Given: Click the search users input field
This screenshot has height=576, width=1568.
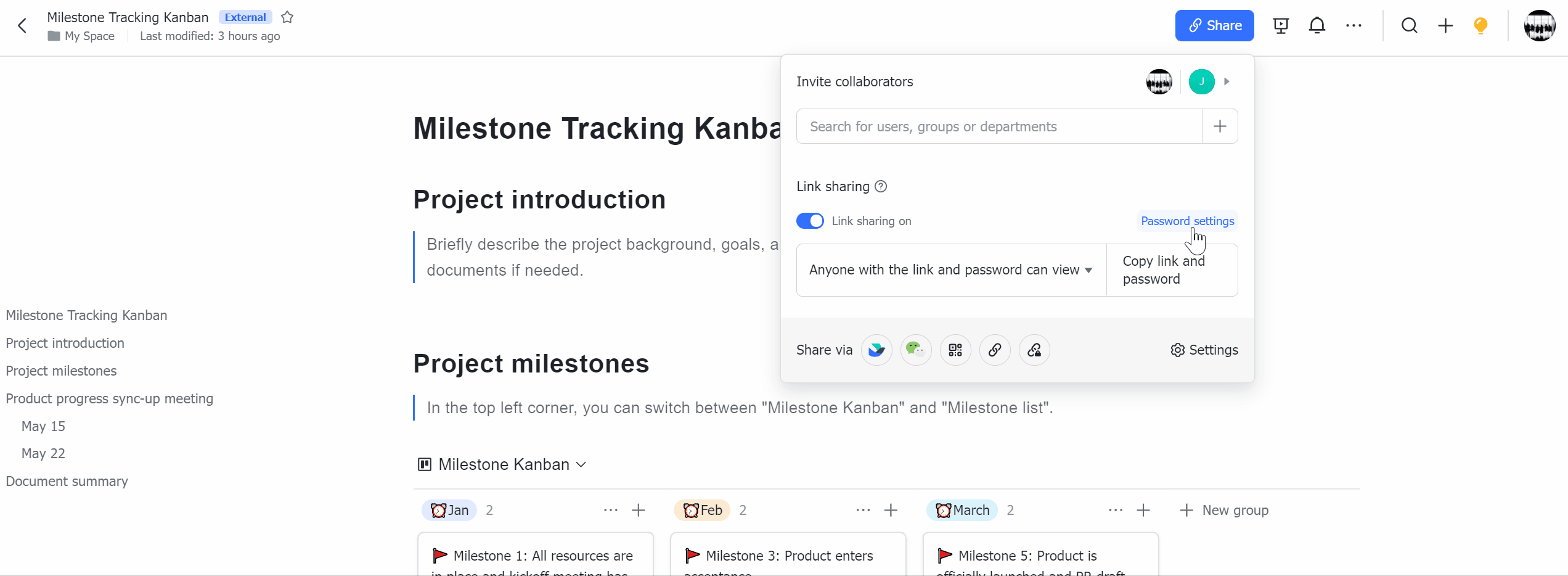Looking at the screenshot, I should tap(998, 126).
